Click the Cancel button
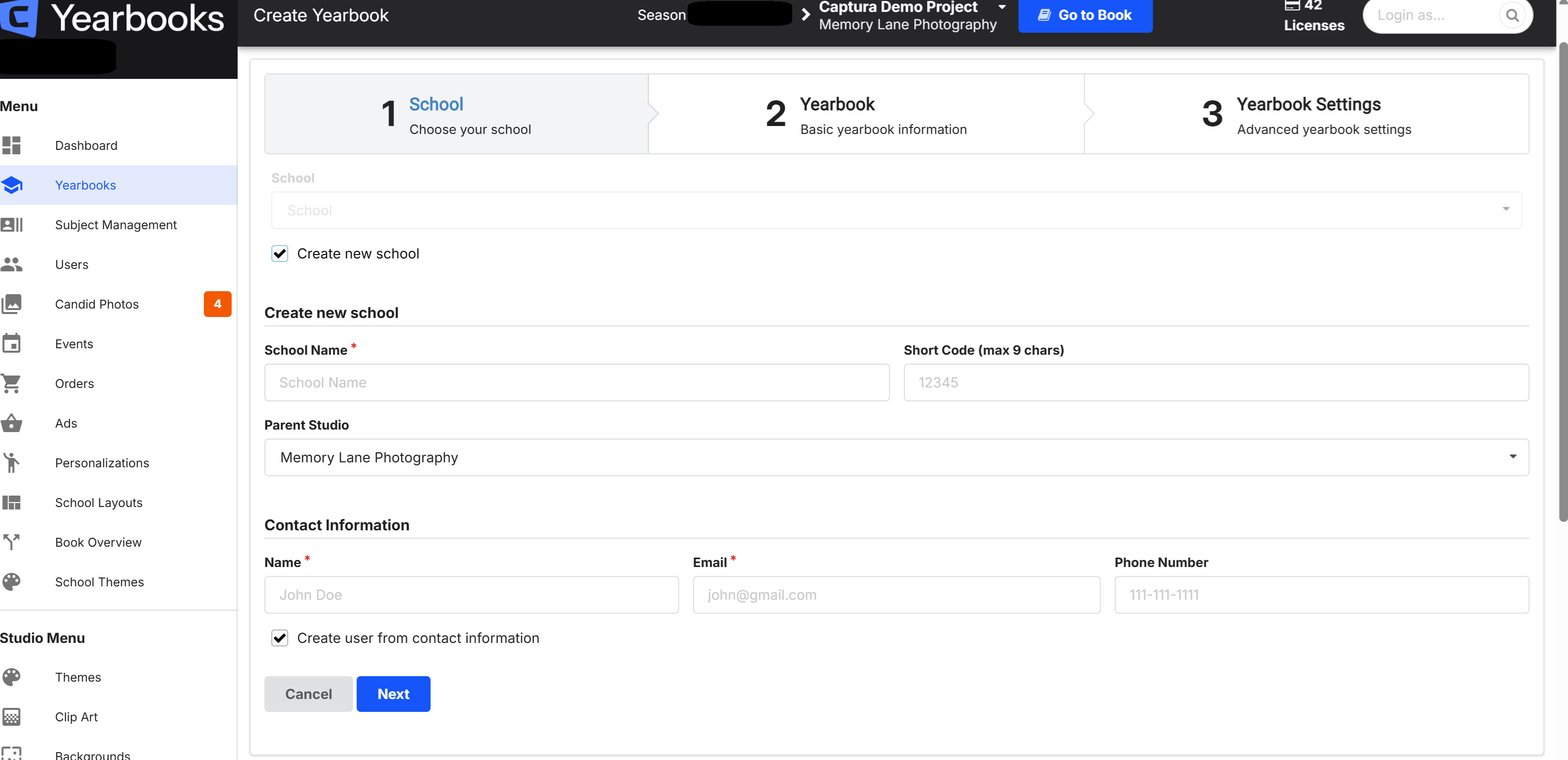1568x760 pixels. tap(309, 694)
